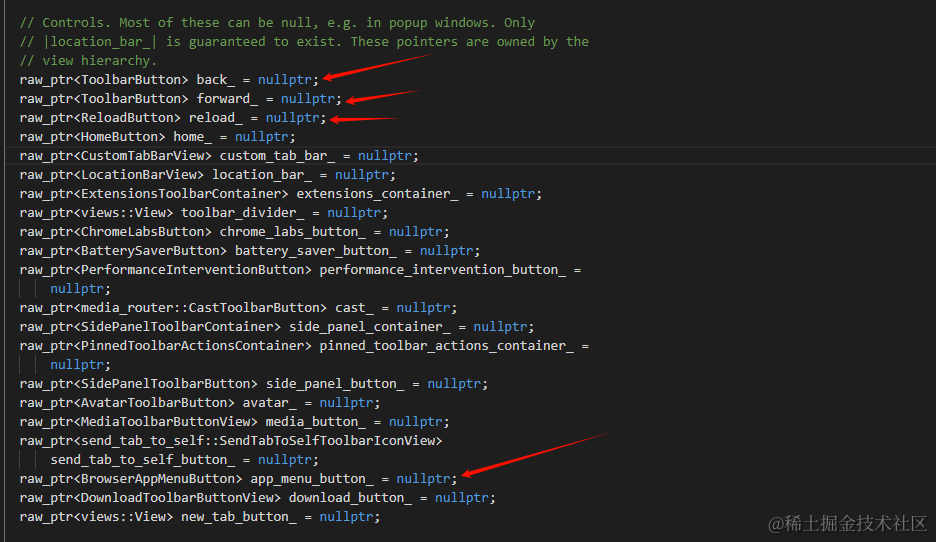936x542 pixels.
Task: Click the 'new_tab_button_' identifier
Action: pyautogui.click(x=239, y=518)
